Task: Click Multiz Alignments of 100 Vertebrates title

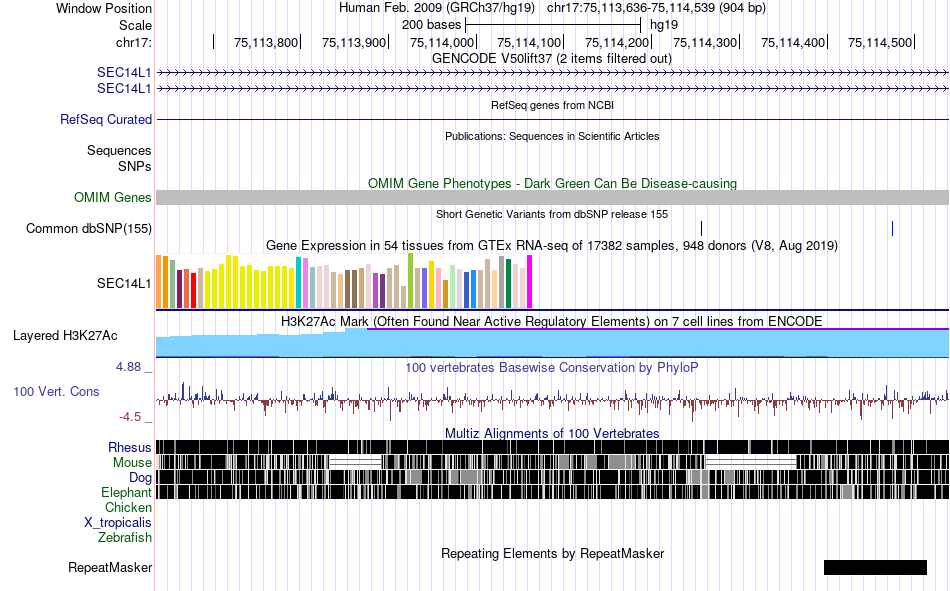Action: point(552,433)
